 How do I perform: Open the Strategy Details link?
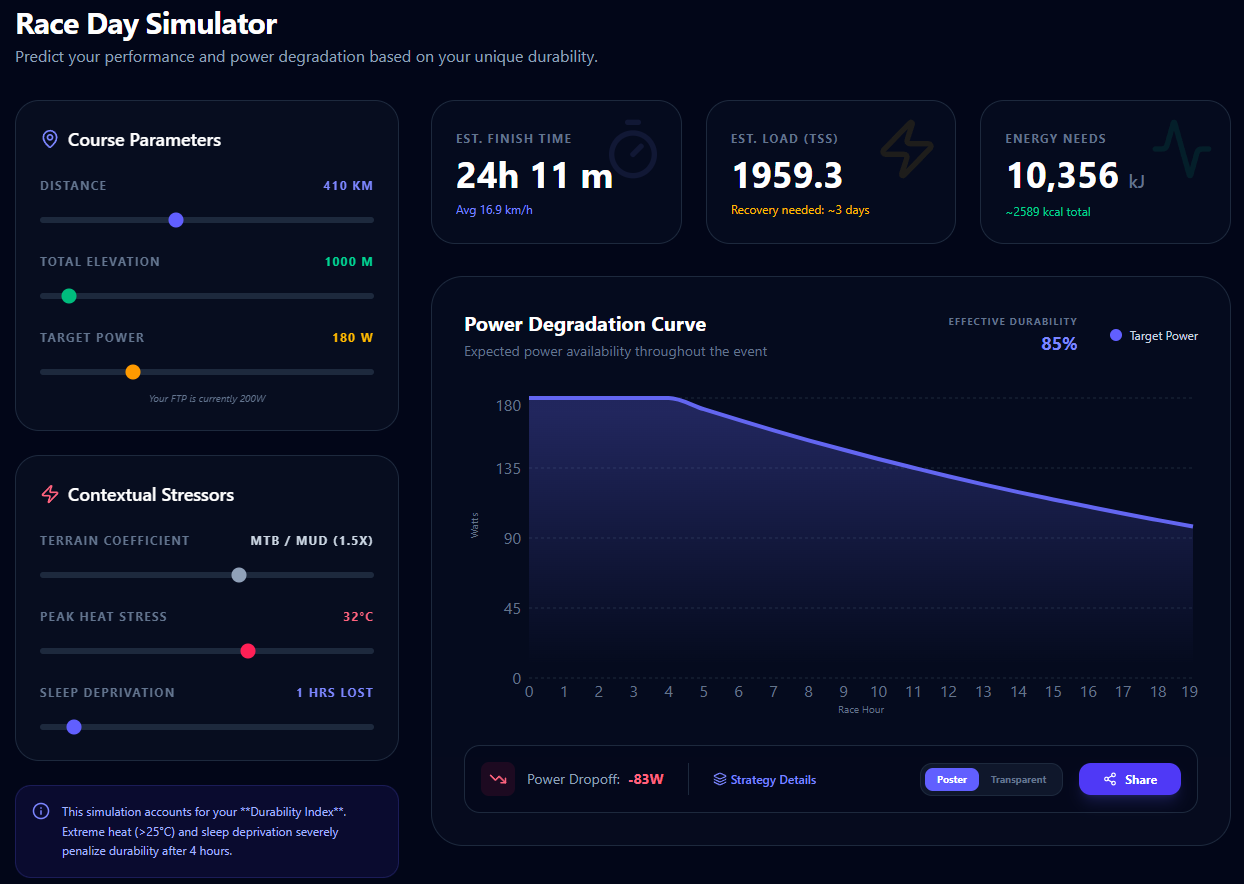[773, 779]
